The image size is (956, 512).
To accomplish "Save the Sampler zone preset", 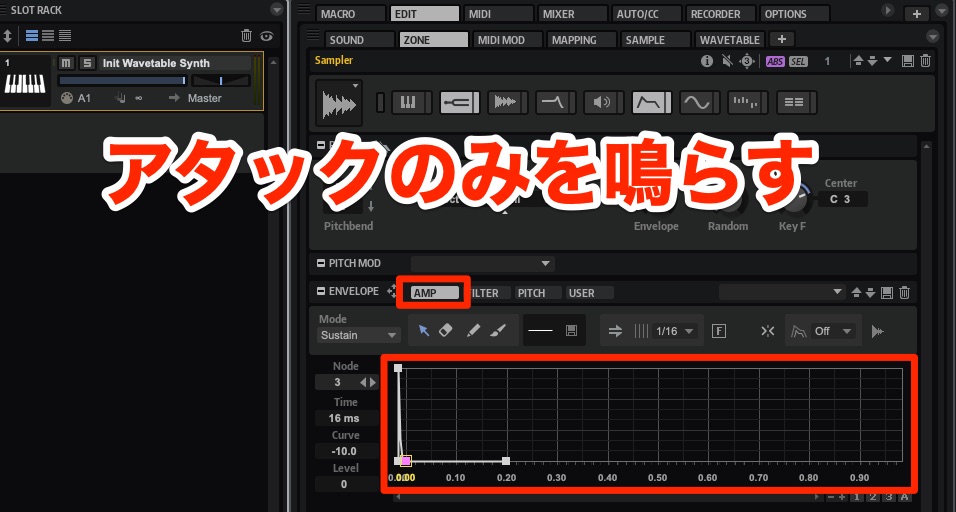I will coord(907,61).
